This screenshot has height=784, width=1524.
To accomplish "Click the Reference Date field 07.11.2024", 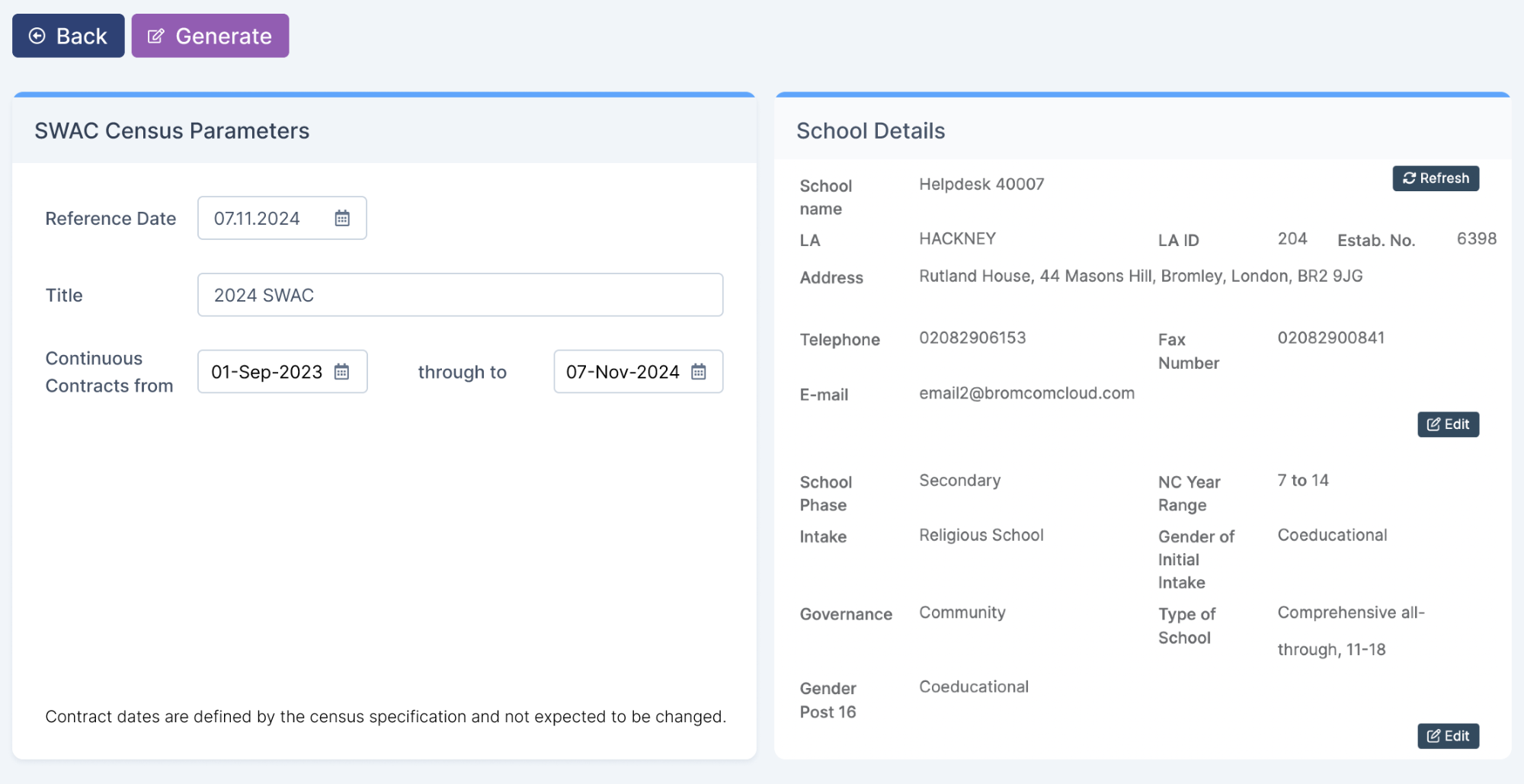I will coord(282,219).
